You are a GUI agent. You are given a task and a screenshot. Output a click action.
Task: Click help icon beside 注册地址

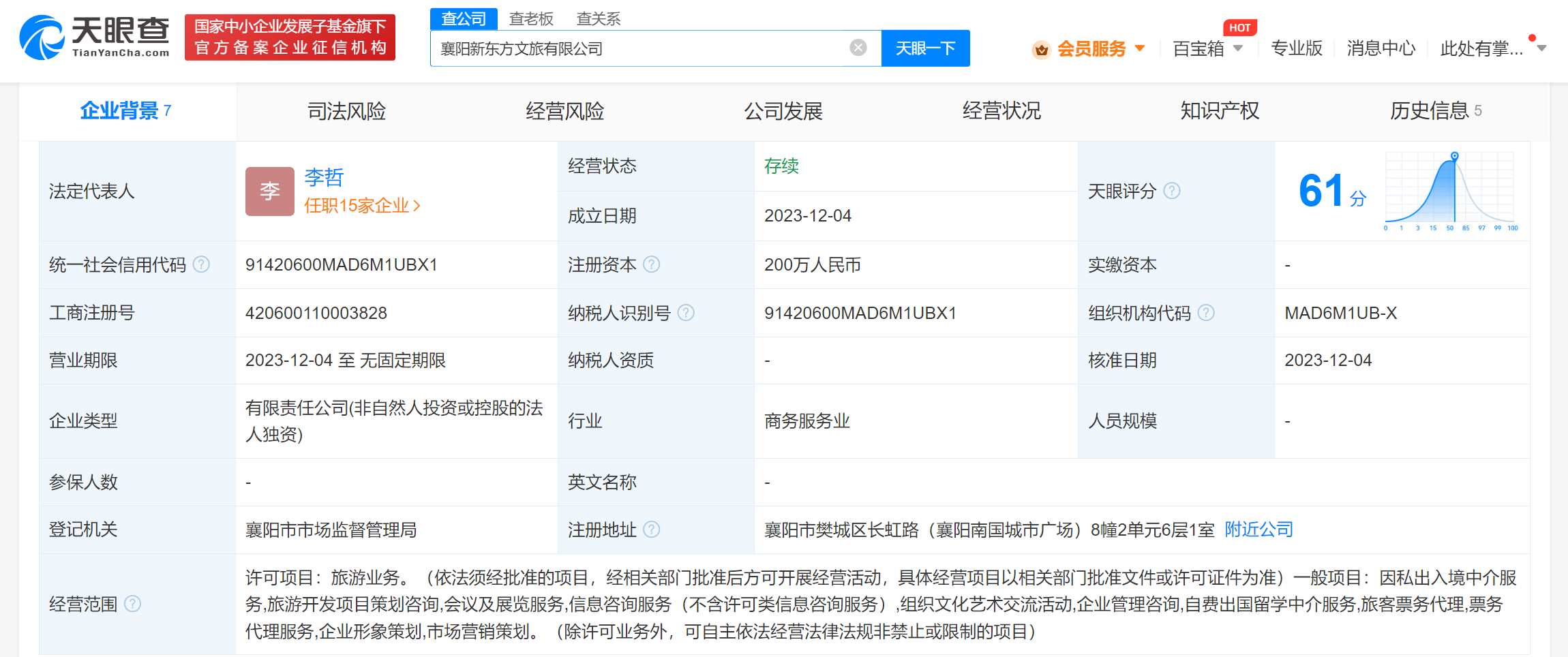651,530
